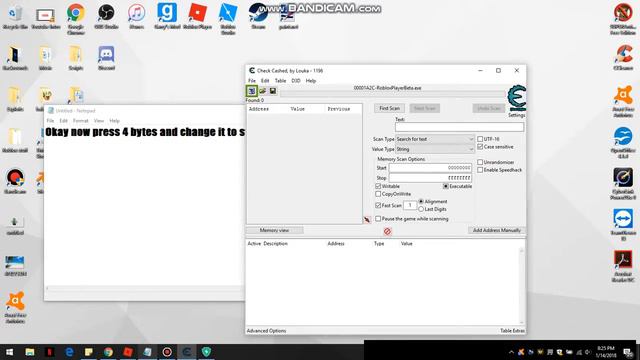Screen dimensions: 640x360
Task: Toggle the Case sensitive checkbox
Action: tap(480, 147)
